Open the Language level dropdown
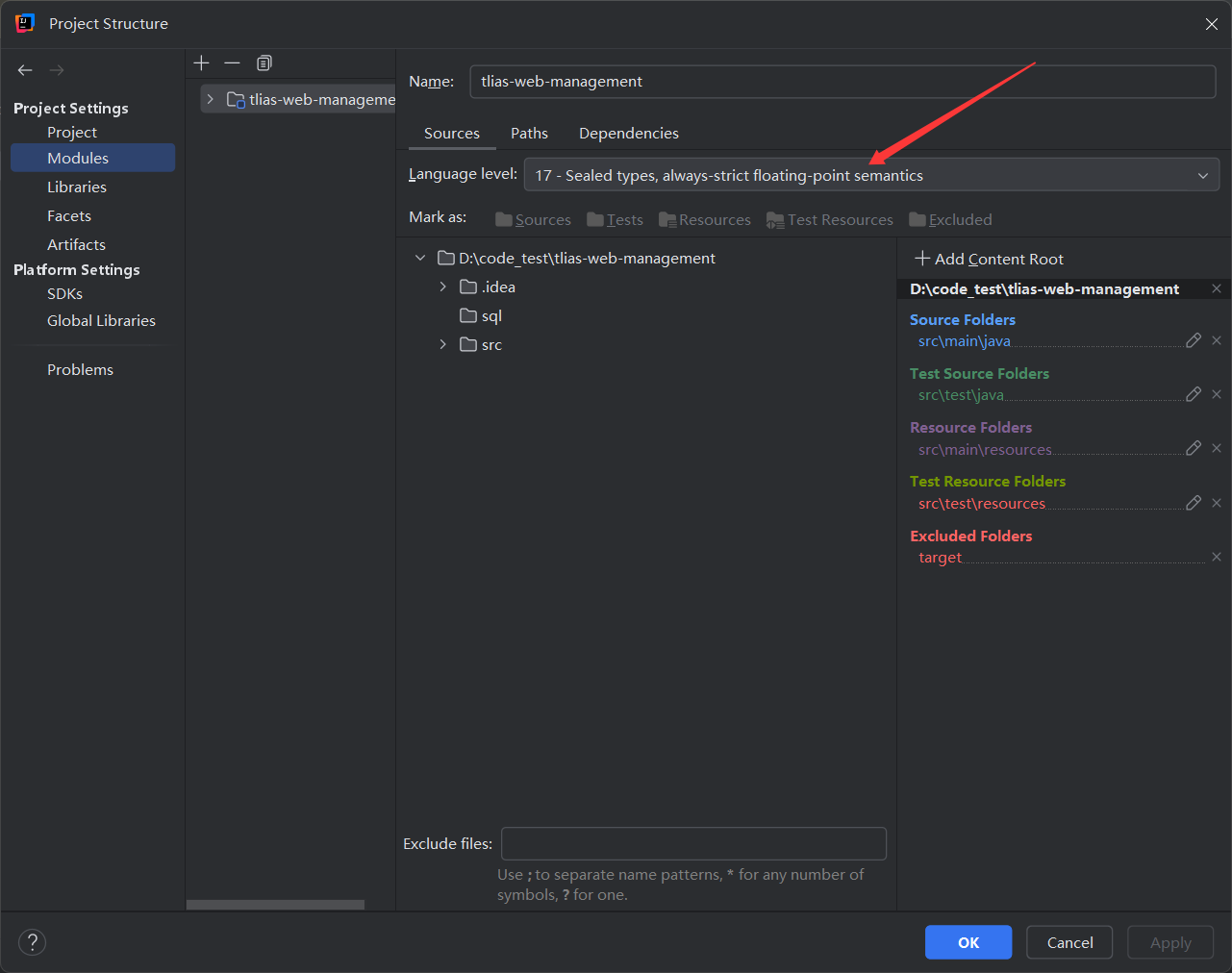Image resolution: width=1232 pixels, height=973 pixels. coord(871,175)
